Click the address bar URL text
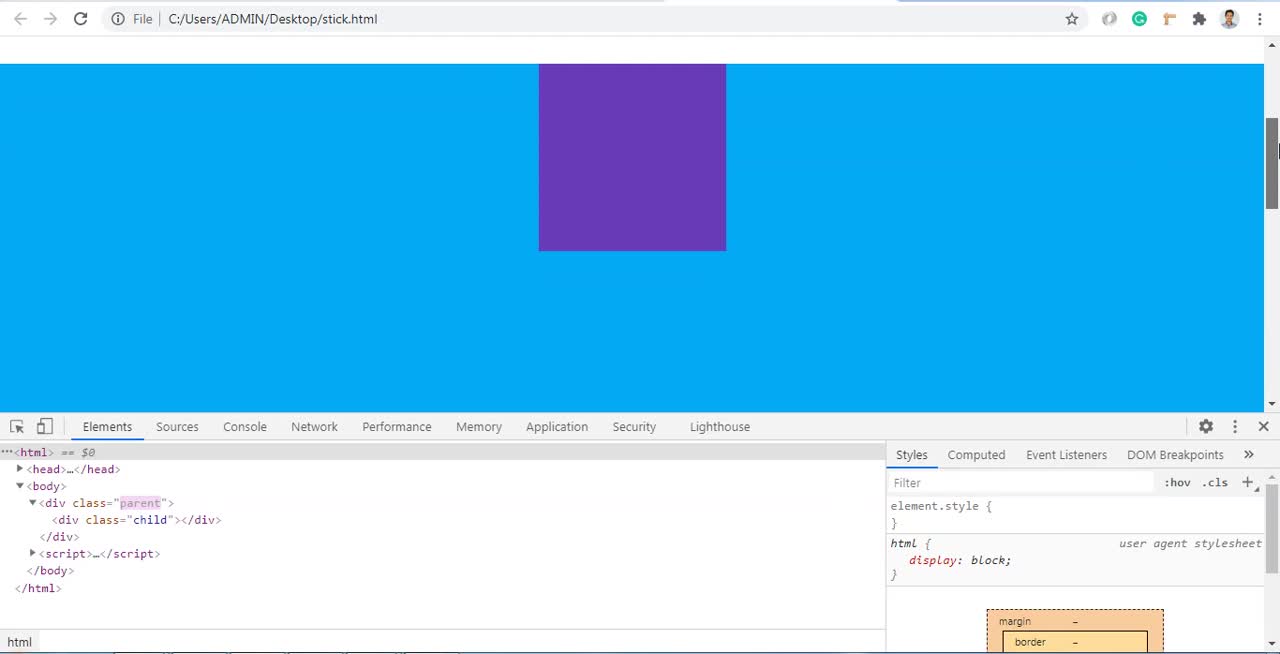 272,19
